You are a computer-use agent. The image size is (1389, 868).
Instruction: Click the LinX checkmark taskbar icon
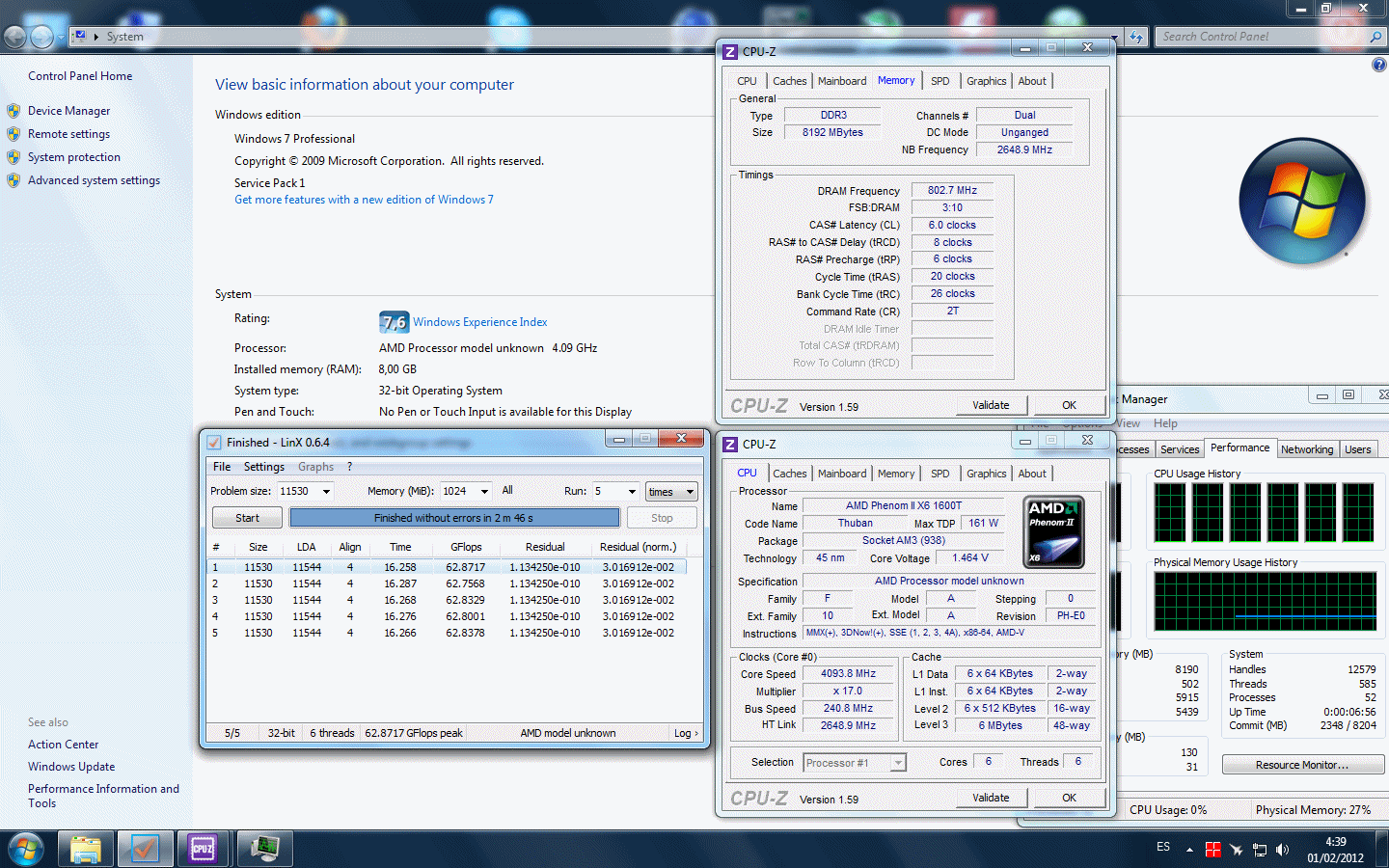(x=145, y=850)
